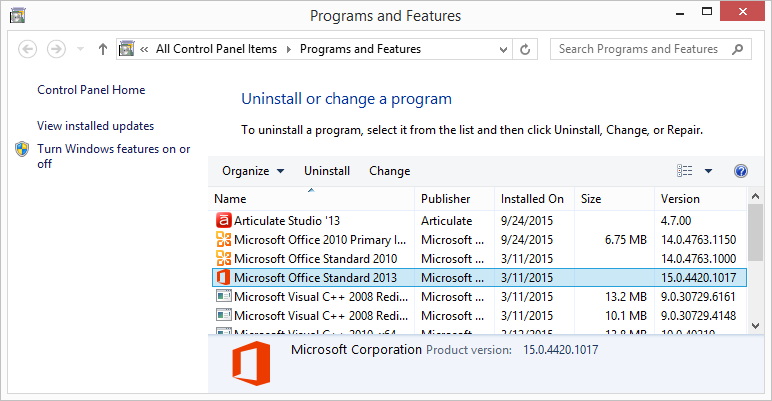Select All Control Panel Items breadcrumb
This screenshot has width=772, height=401.
click(219, 49)
